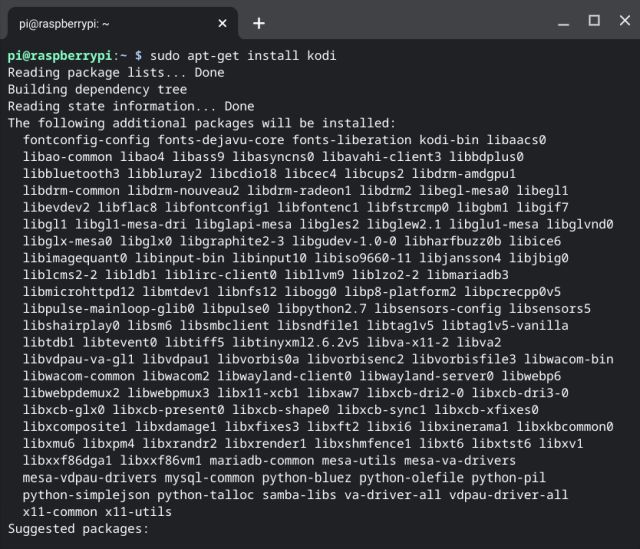Screen dimensions: 640x549
Task: Click the 'kodi-bin' package name
Action: 449,140
